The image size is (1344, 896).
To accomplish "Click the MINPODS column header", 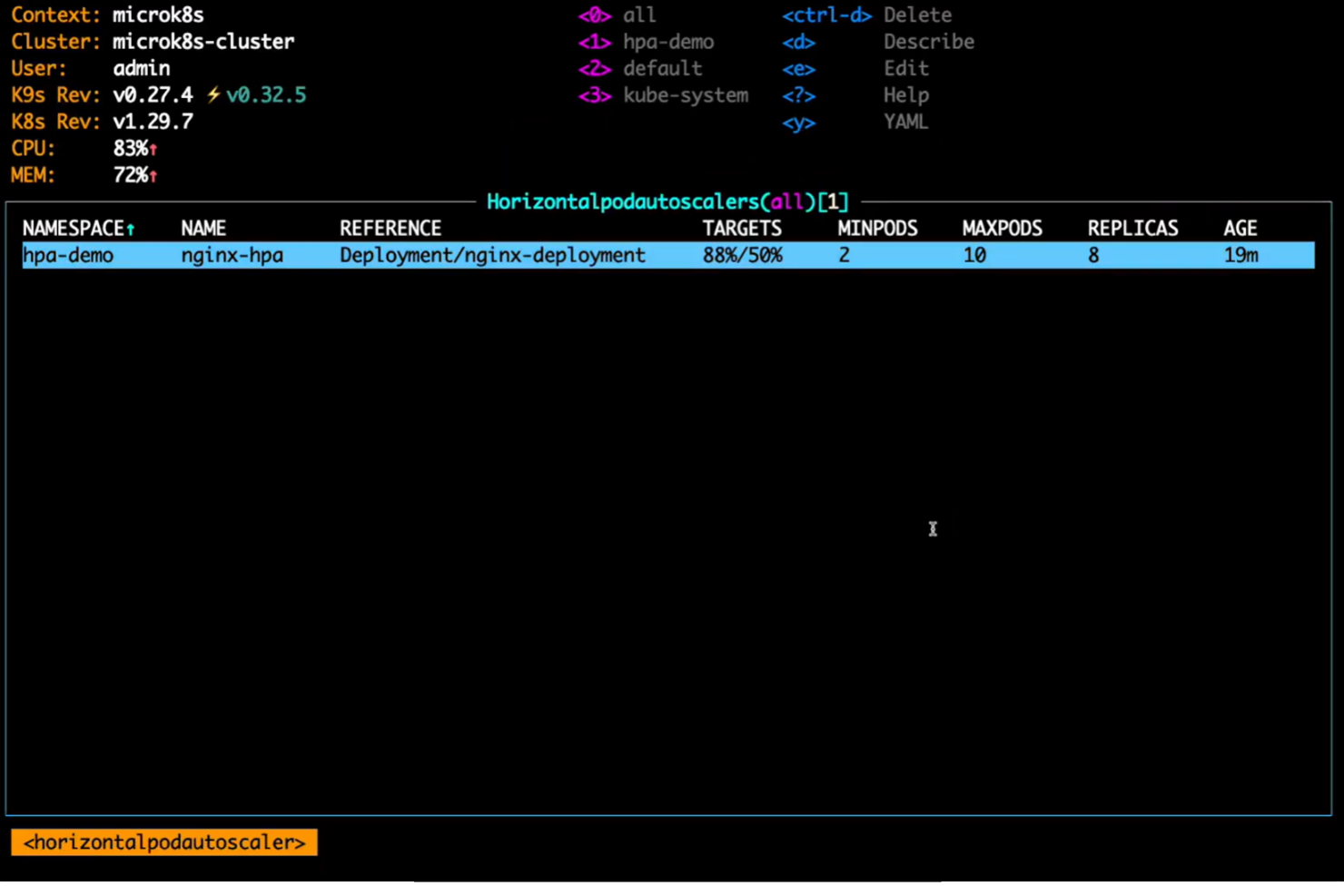I will (877, 229).
